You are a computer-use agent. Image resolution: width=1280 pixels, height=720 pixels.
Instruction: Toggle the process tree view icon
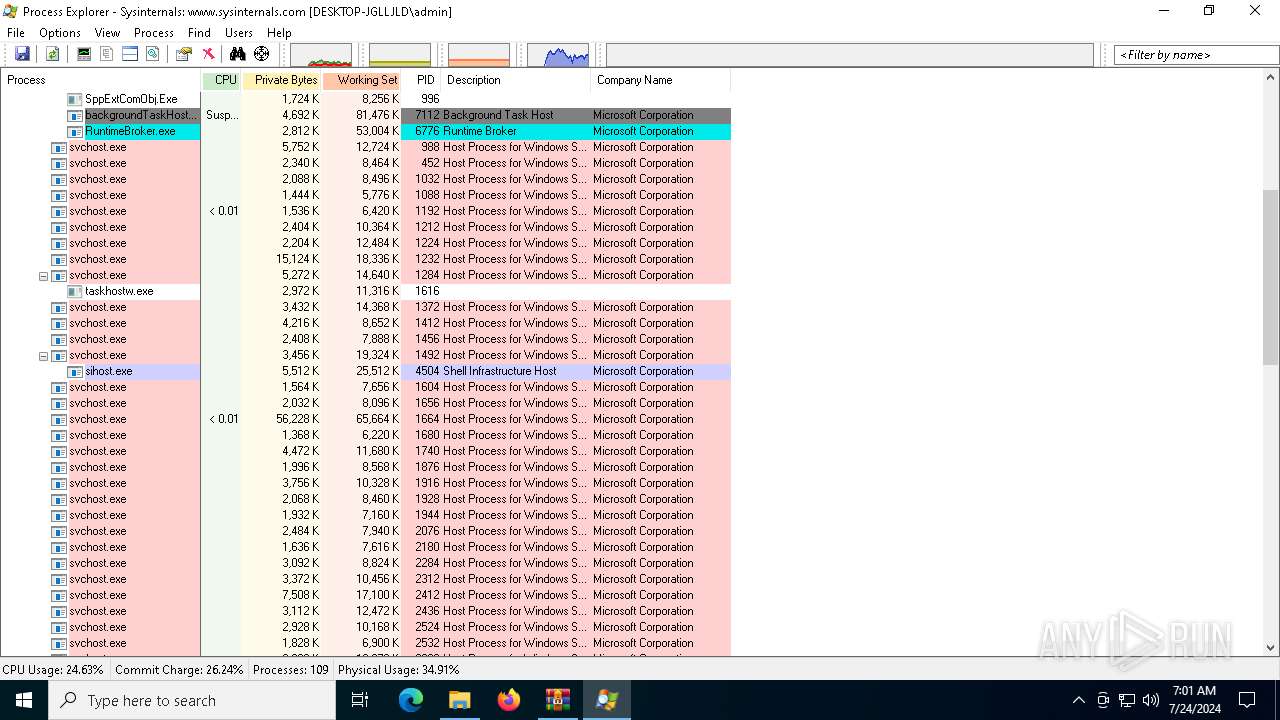tap(107, 54)
